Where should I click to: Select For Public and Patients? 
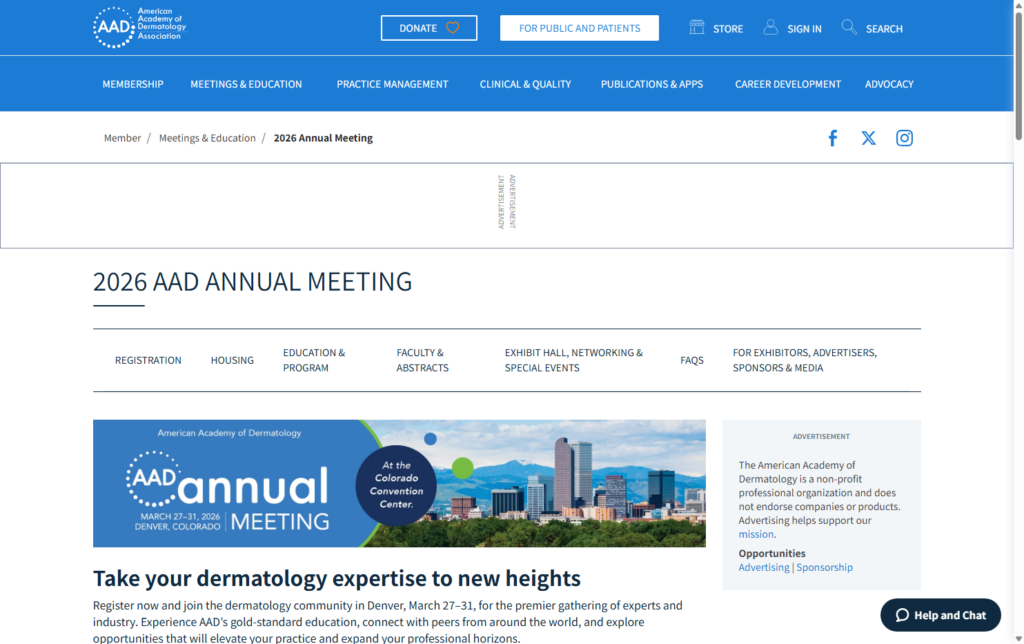(579, 28)
